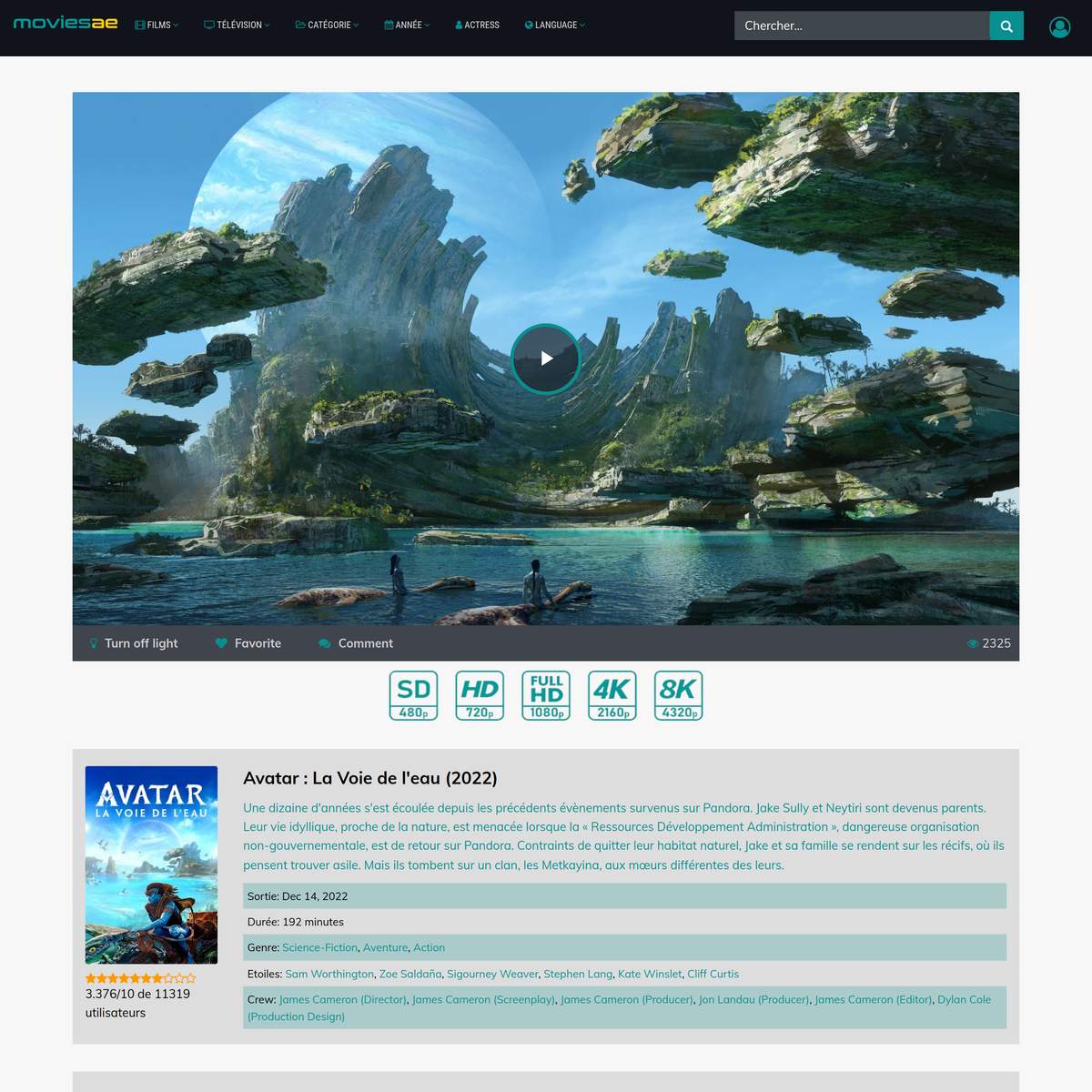Open Sigourney Weaver's page
Screen dimensions: 1092x1092
click(492, 974)
